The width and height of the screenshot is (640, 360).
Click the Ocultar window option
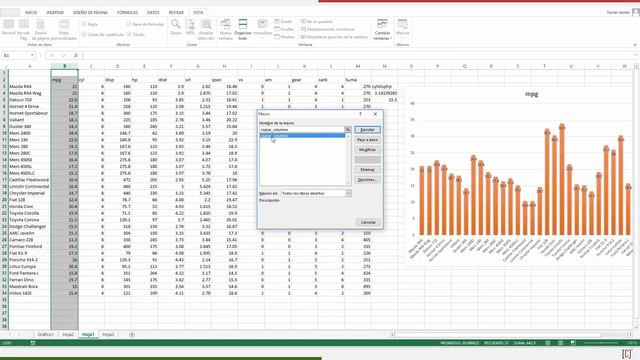284,29
